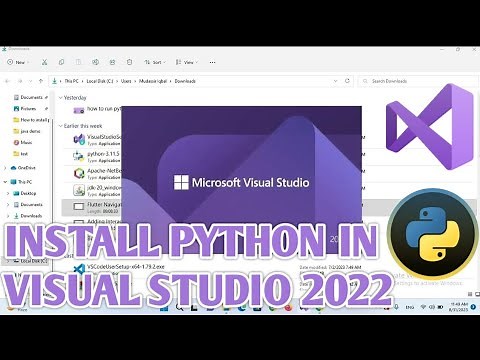Open recent locations chevron
The height and width of the screenshot is (360, 480).
(31, 81)
